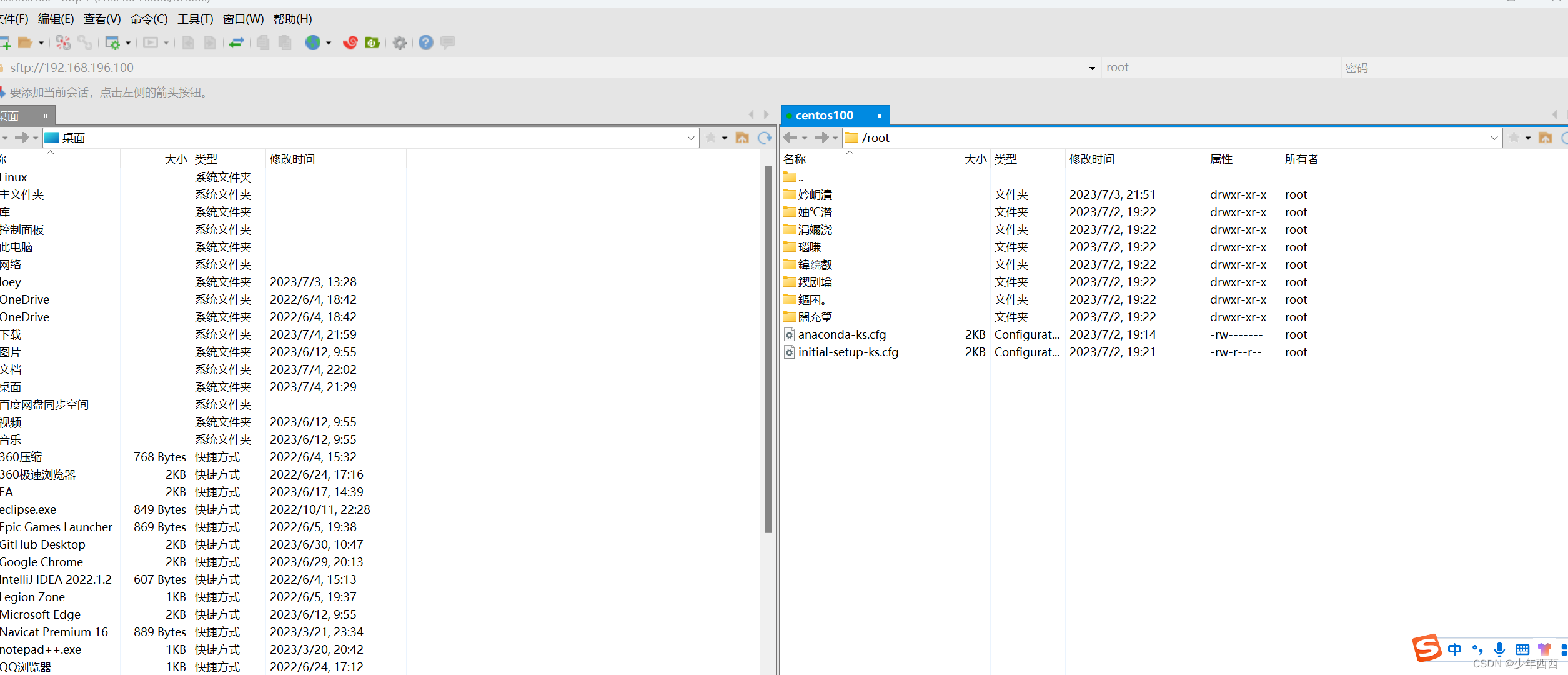This screenshot has width=1568, height=675.
Task: Open the 查看(V) menu
Action: [x=102, y=19]
